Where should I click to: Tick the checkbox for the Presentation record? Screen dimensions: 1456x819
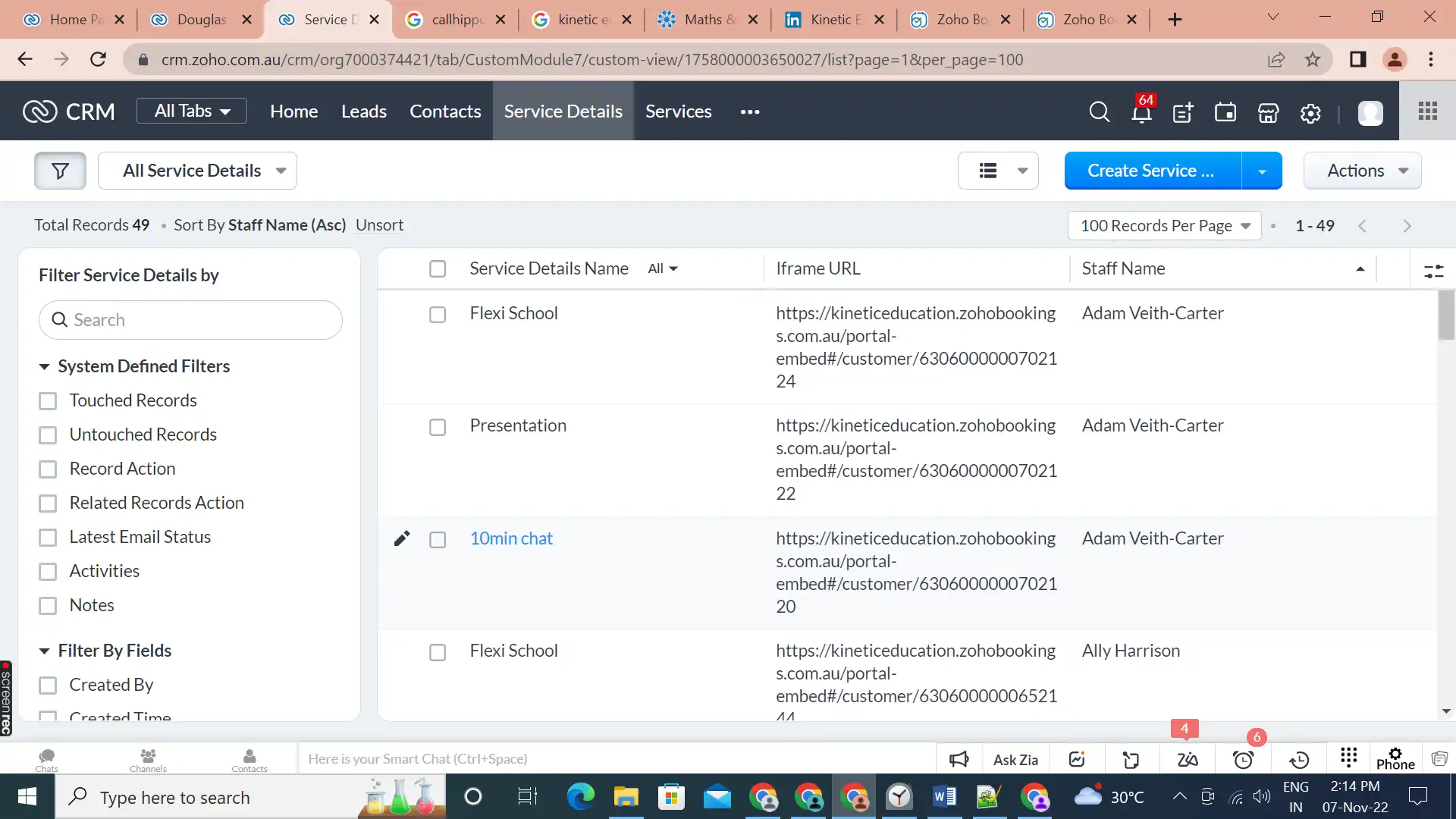point(438,427)
